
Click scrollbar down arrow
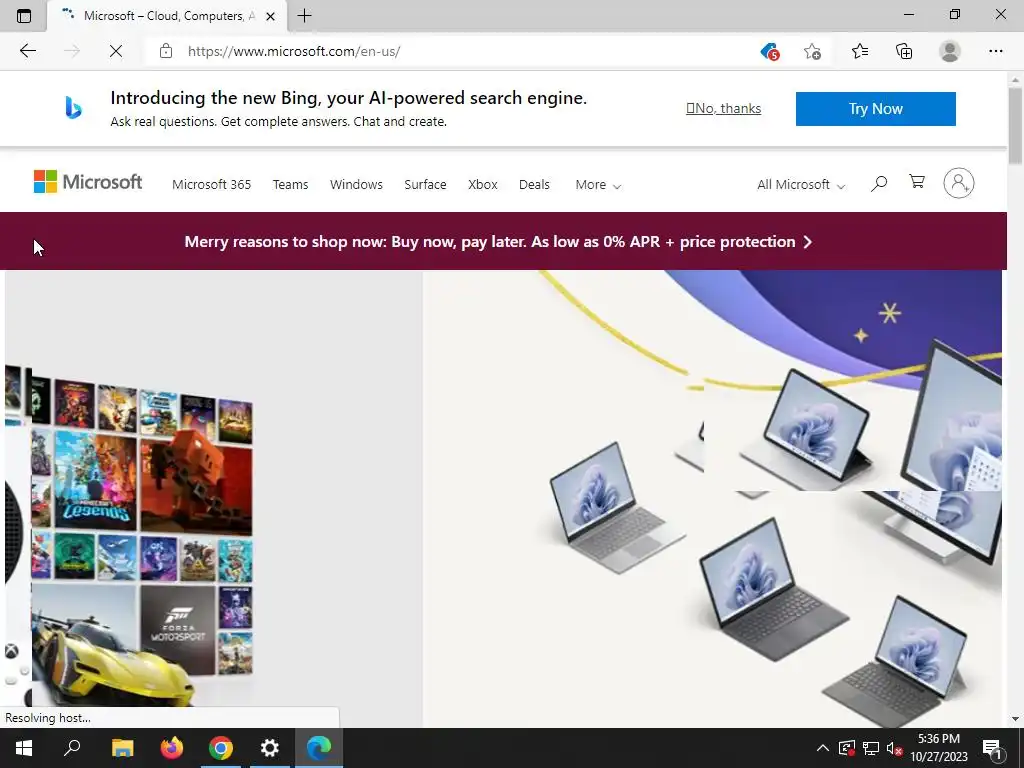point(1016,719)
